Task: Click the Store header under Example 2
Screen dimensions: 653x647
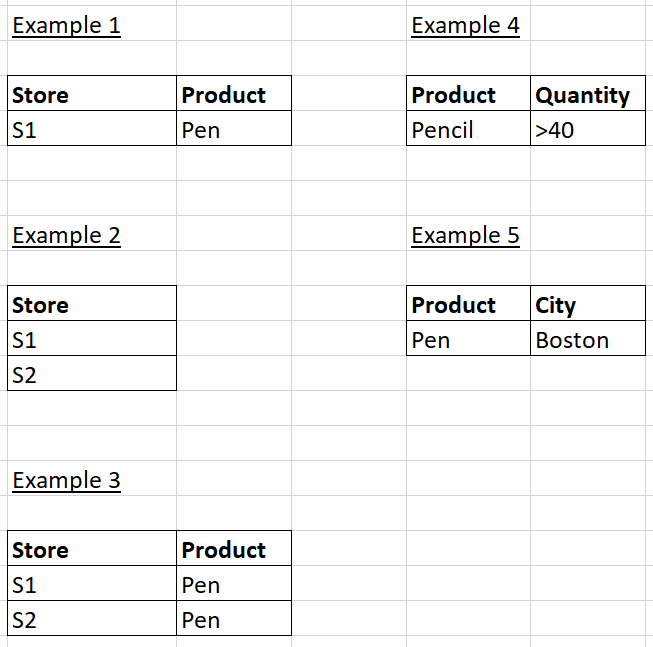Action: coord(91,305)
